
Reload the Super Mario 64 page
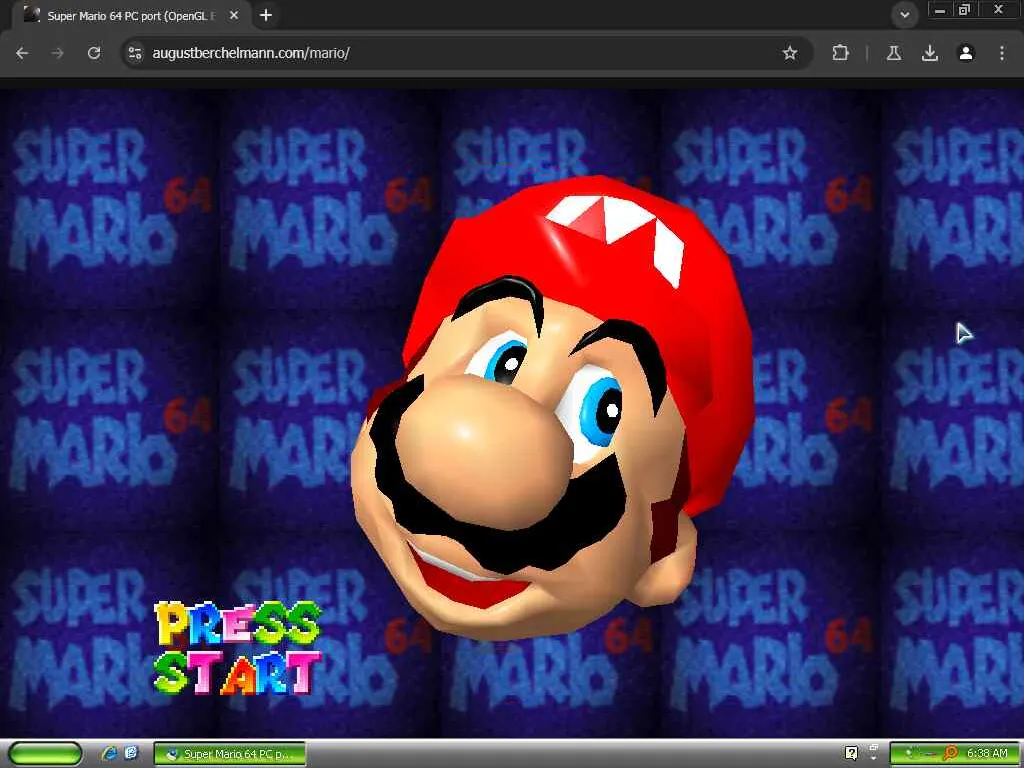pyautogui.click(x=94, y=53)
